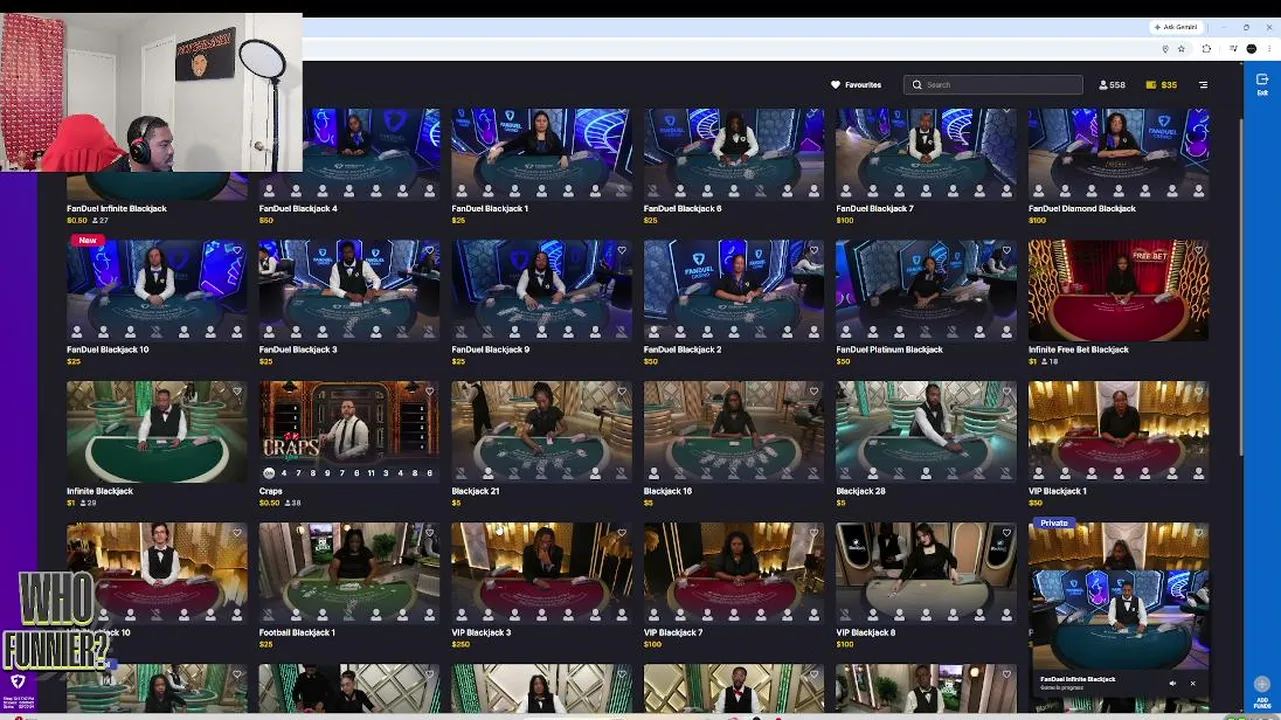Click the Search input field
This screenshot has width=1281, height=720.
pos(993,85)
